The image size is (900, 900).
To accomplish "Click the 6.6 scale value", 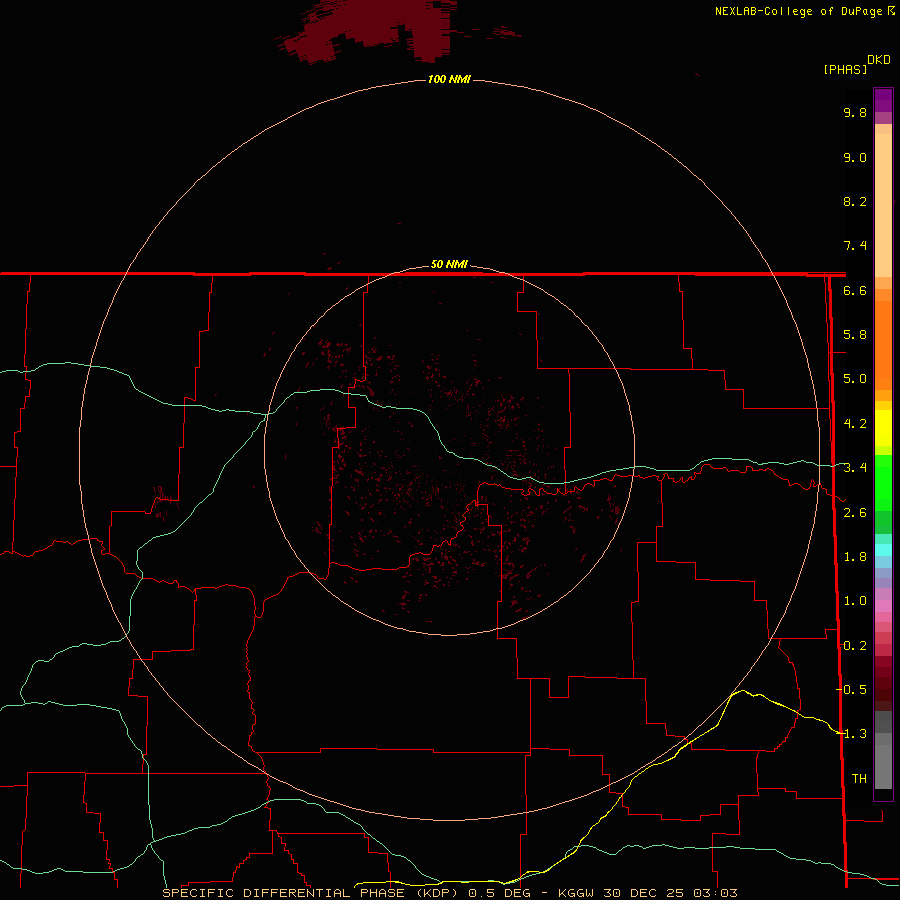I will pos(855,290).
